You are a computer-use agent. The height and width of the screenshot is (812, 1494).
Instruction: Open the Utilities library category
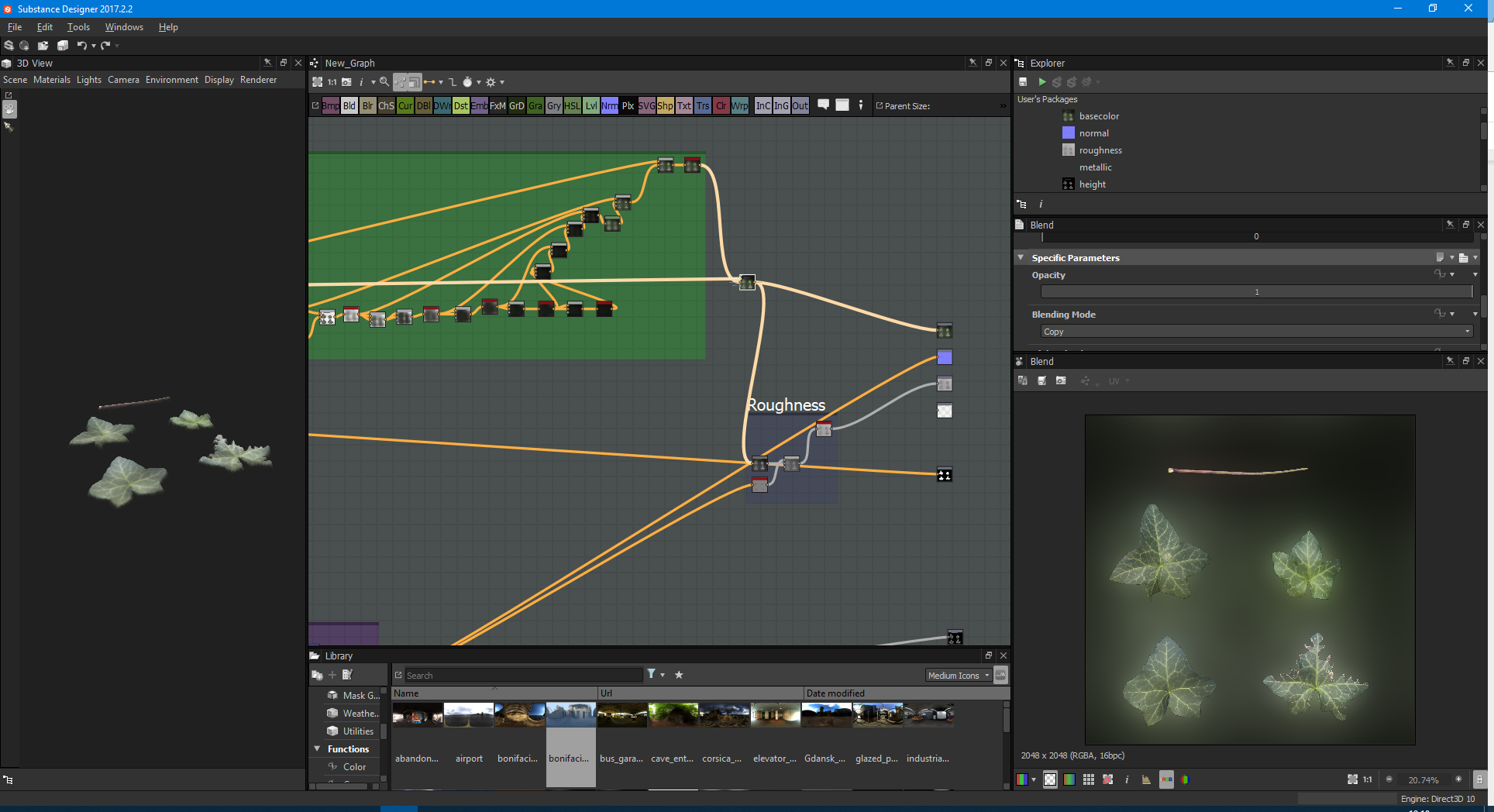[x=357, y=731]
